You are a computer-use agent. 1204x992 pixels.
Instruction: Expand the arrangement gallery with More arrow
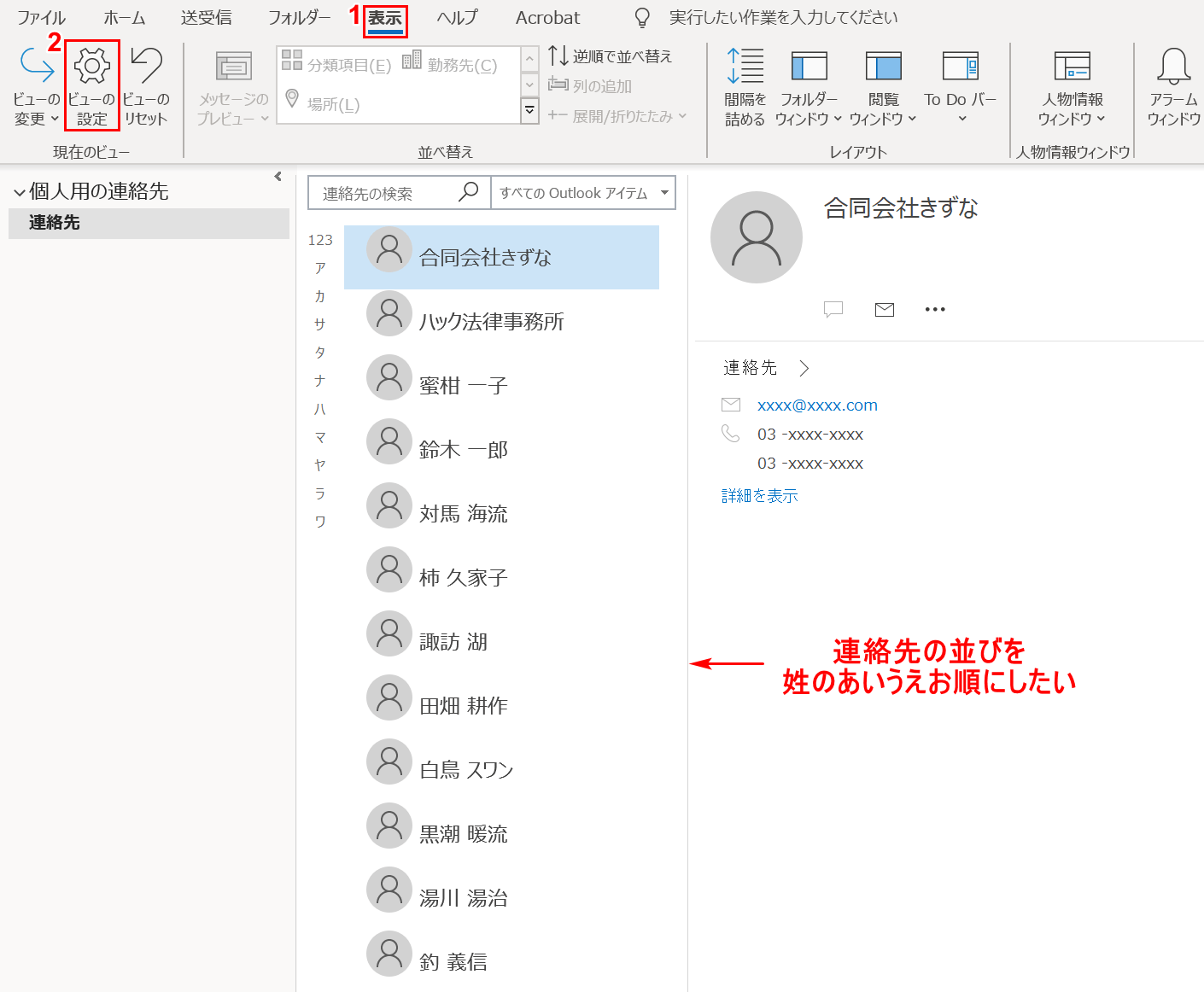coord(529,110)
